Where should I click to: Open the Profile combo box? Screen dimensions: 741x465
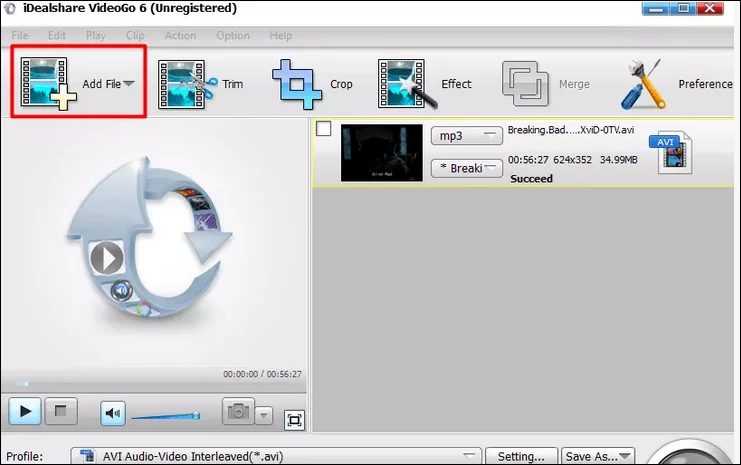281,456
